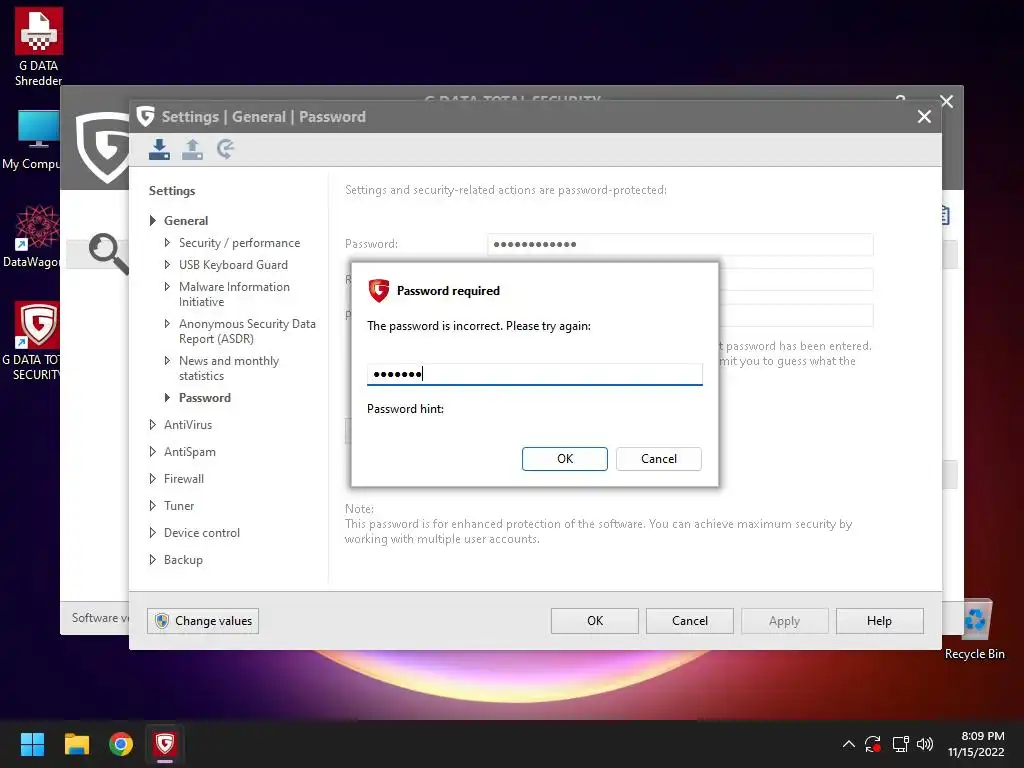
Task: Click Cancel in Settings window footer
Action: (x=690, y=620)
